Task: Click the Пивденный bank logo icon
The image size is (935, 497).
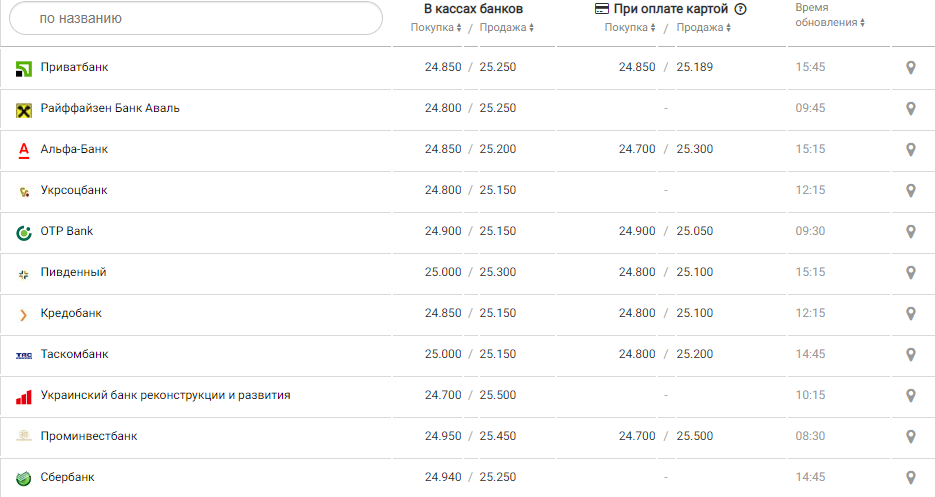Action: point(25,273)
